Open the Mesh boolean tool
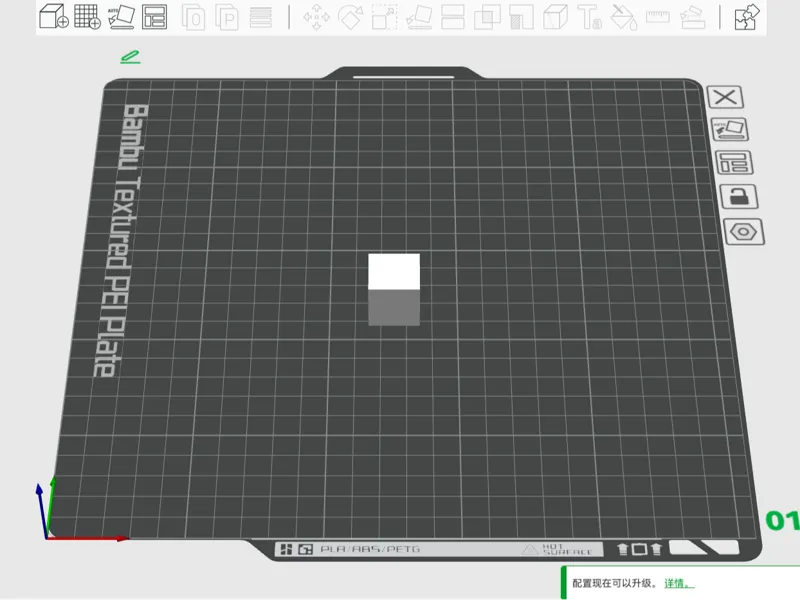This screenshot has height=600, width=800. pyautogui.click(x=487, y=17)
